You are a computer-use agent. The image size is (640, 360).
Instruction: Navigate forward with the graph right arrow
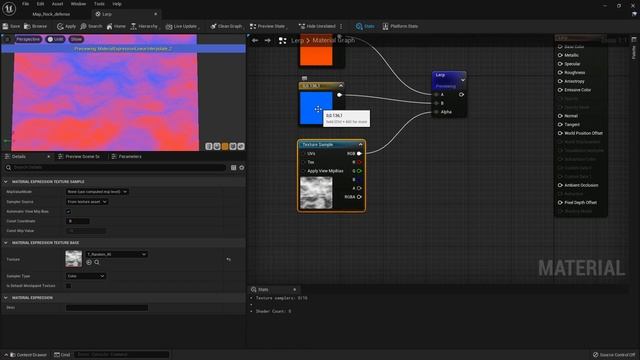268,40
